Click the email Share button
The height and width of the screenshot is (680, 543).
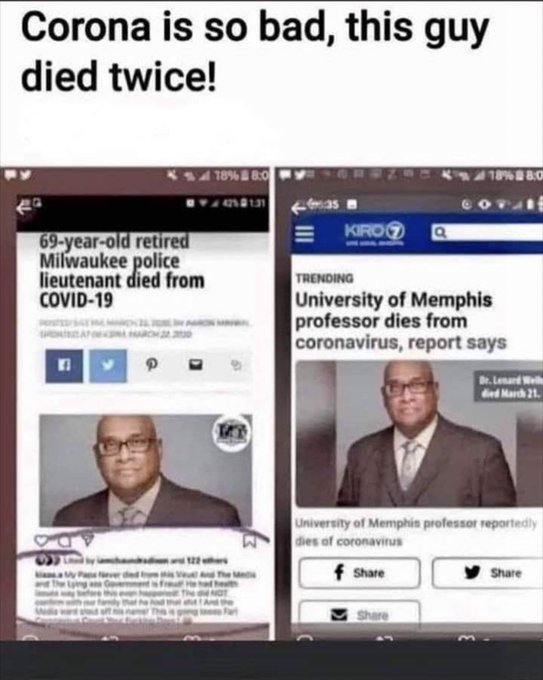coord(359,613)
